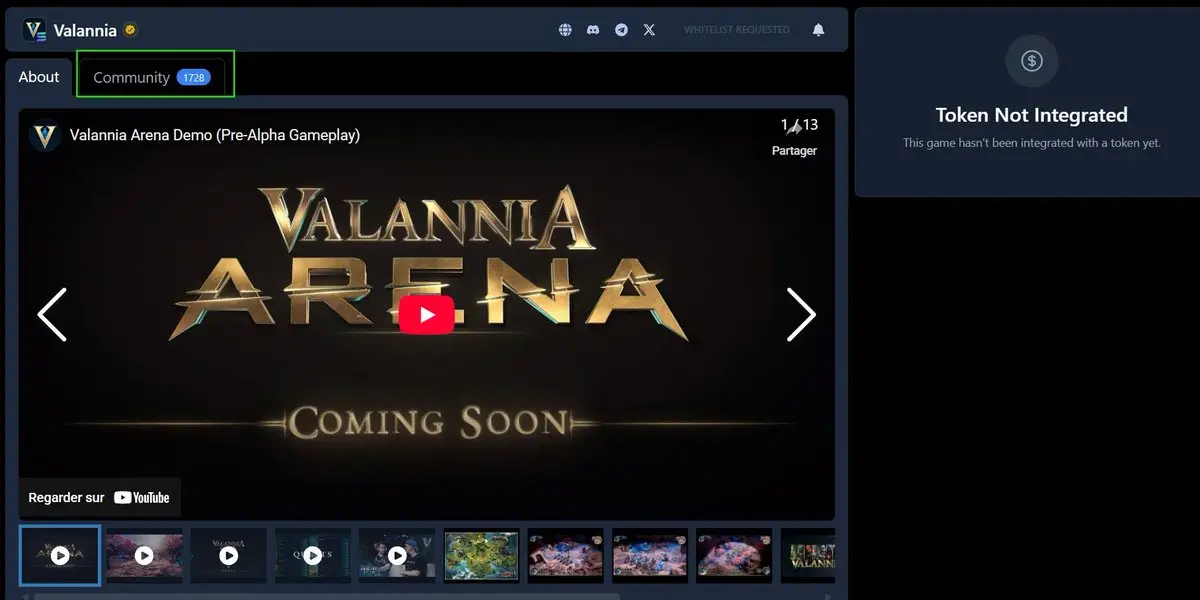1200x600 pixels.
Task: Select the Quests video thumbnail
Action: (313, 555)
